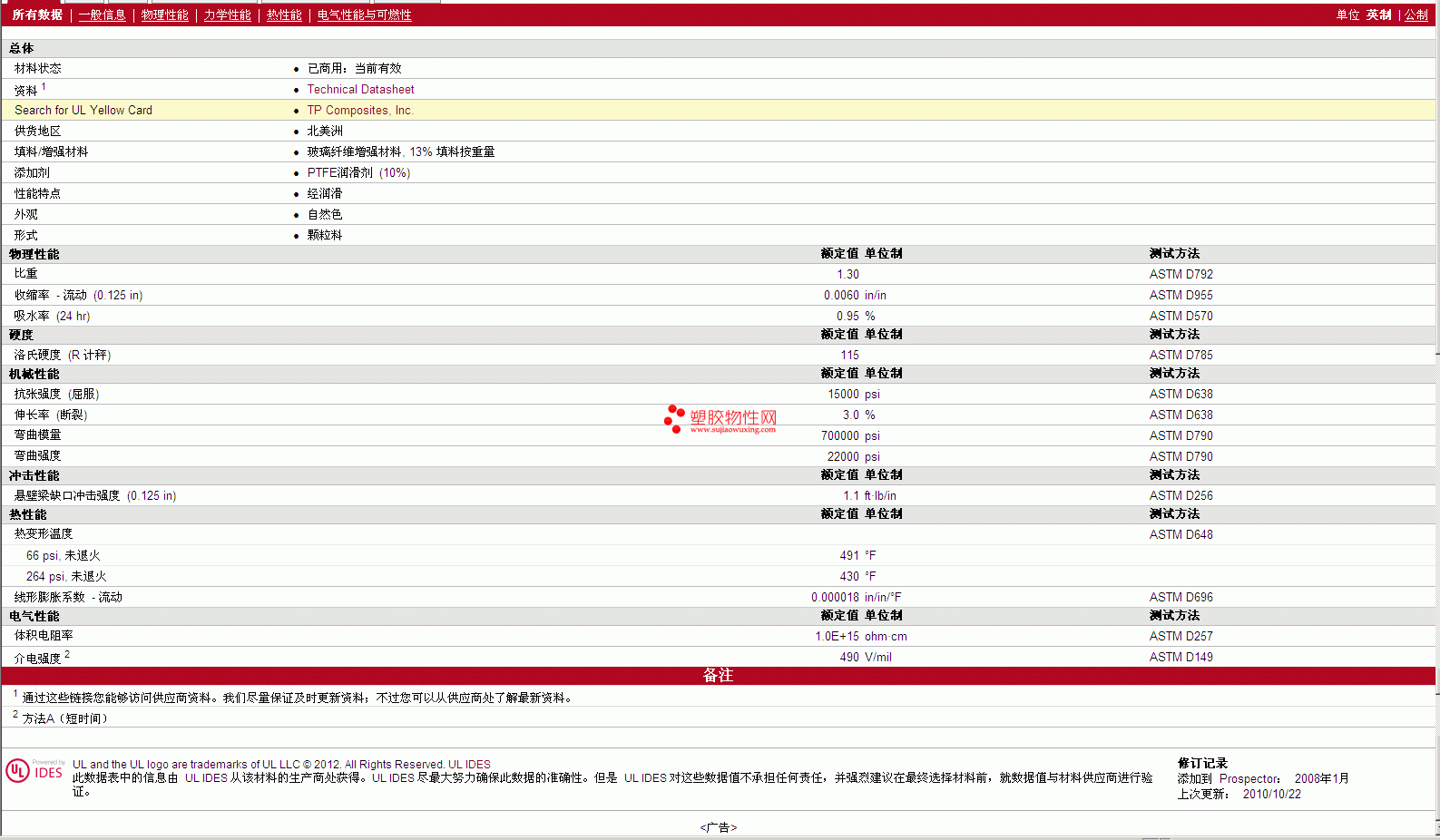Image resolution: width=1440 pixels, height=840 pixels.
Task: Select the 所有数据 tab
Action: 37,15
